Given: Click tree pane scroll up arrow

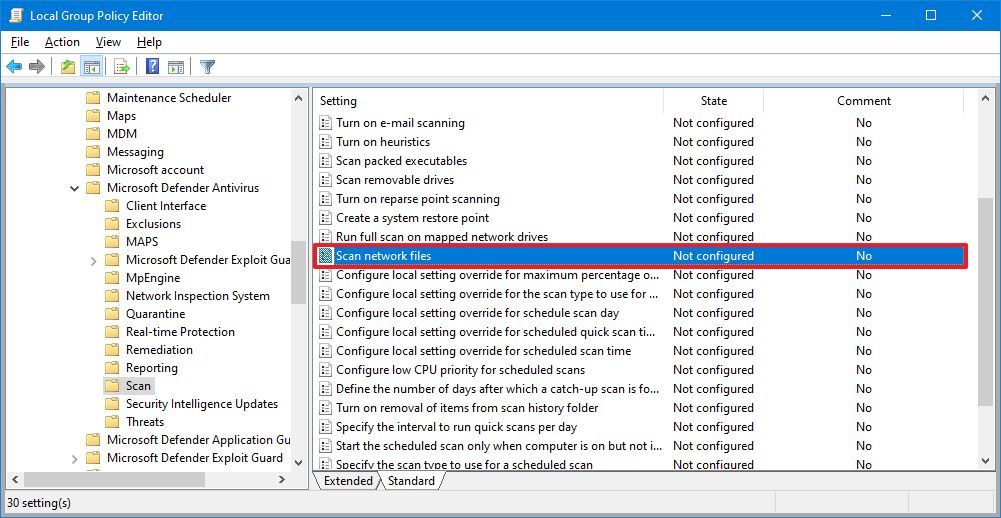Looking at the screenshot, I should 298,98.
